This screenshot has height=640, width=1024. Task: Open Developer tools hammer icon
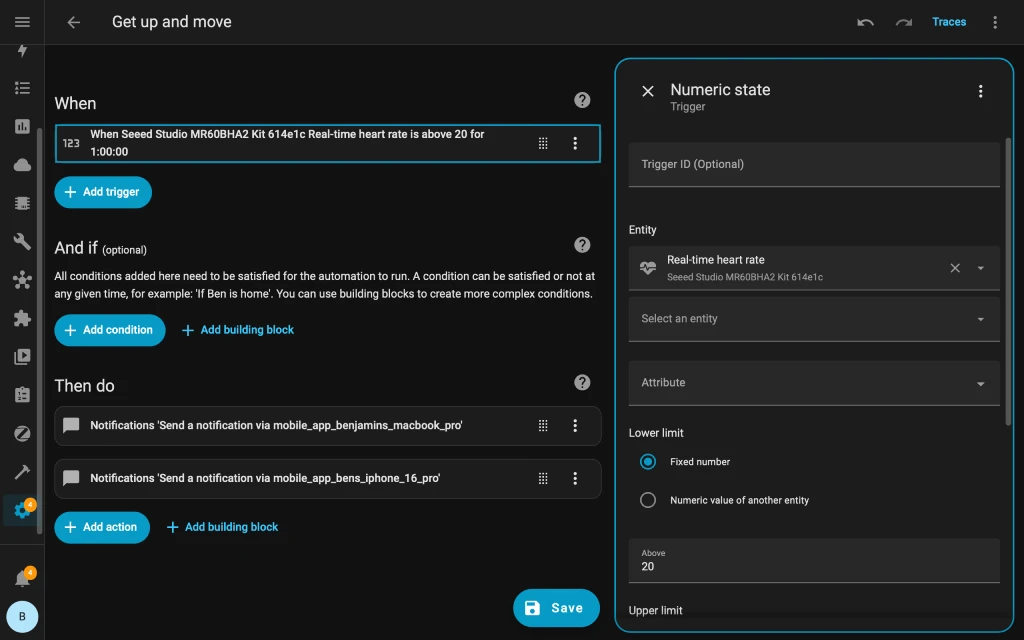point(22,471)
